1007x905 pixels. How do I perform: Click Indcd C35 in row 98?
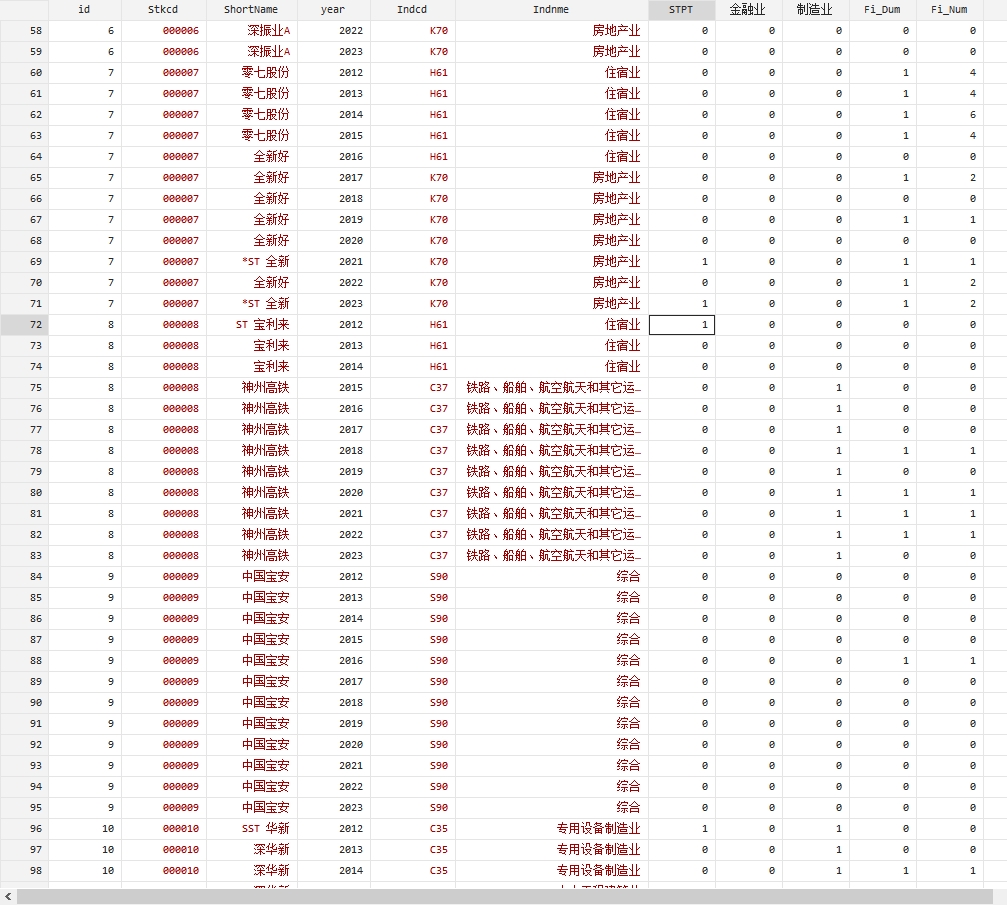click(439, 871)
